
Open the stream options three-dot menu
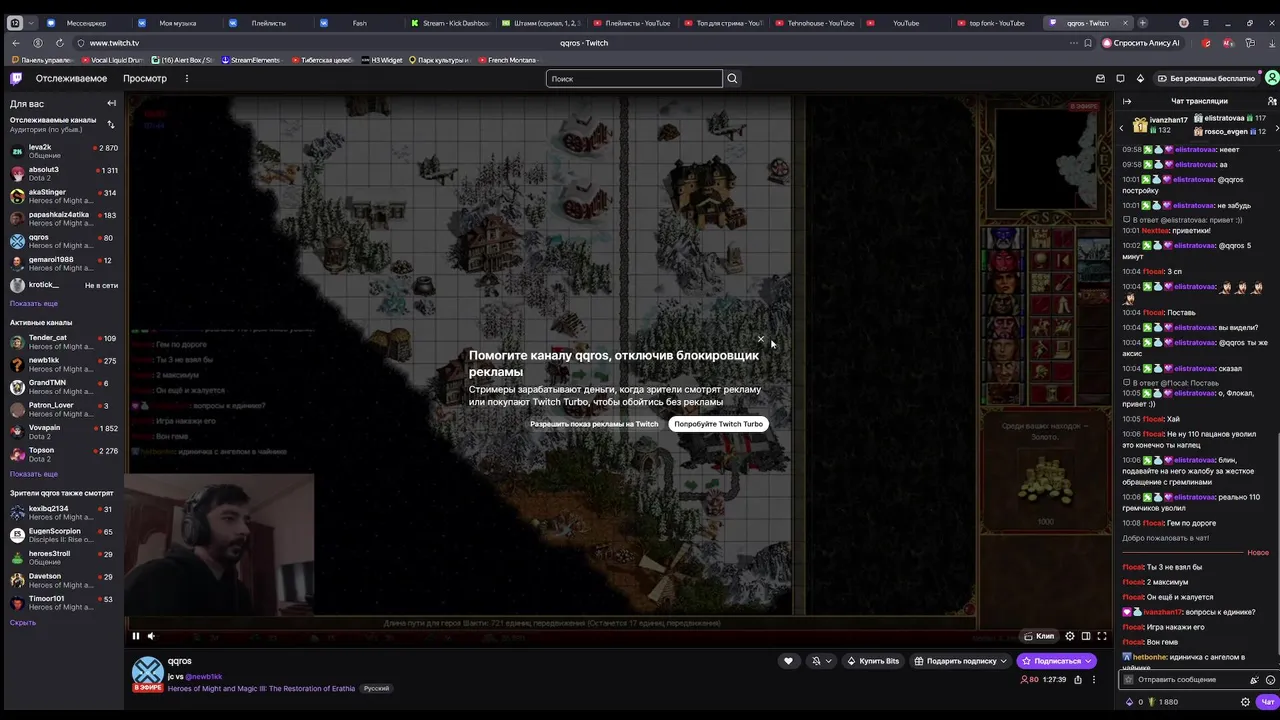[x=1094, y=680]
